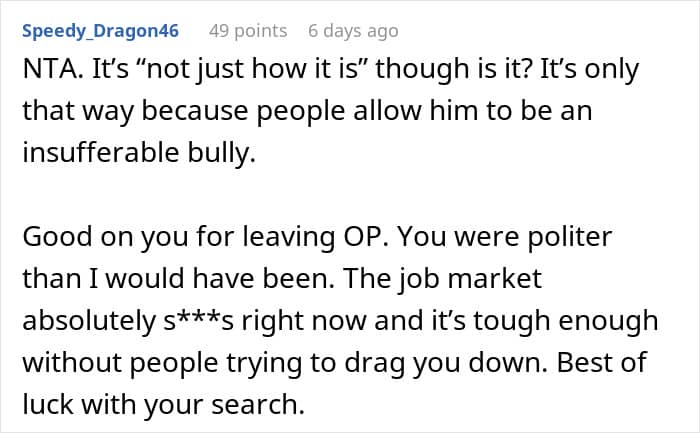Click the "6 days ago" timestamp

(353, 31)
